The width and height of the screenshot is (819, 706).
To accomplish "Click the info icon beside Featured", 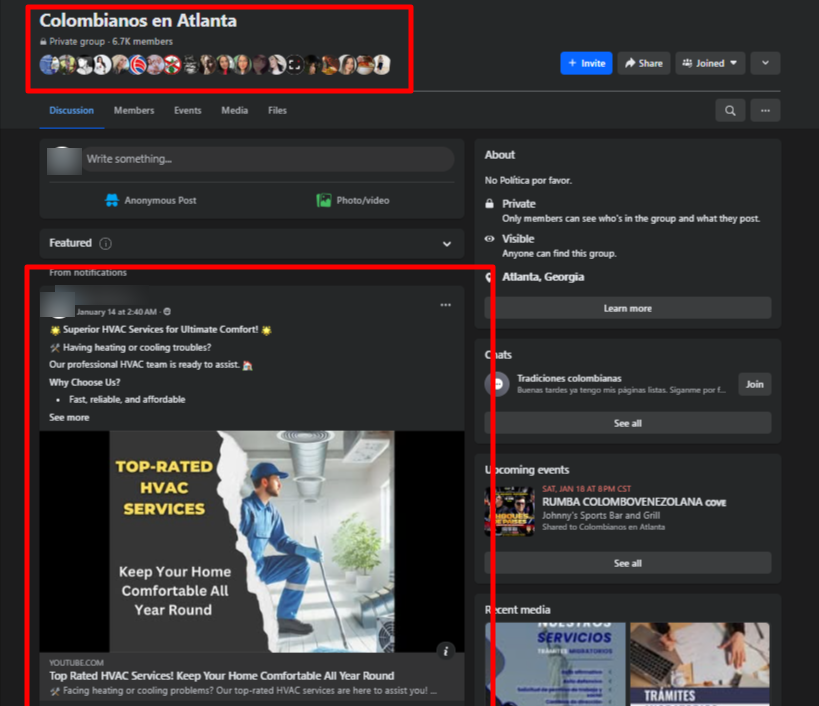I will tap(106, 244).
